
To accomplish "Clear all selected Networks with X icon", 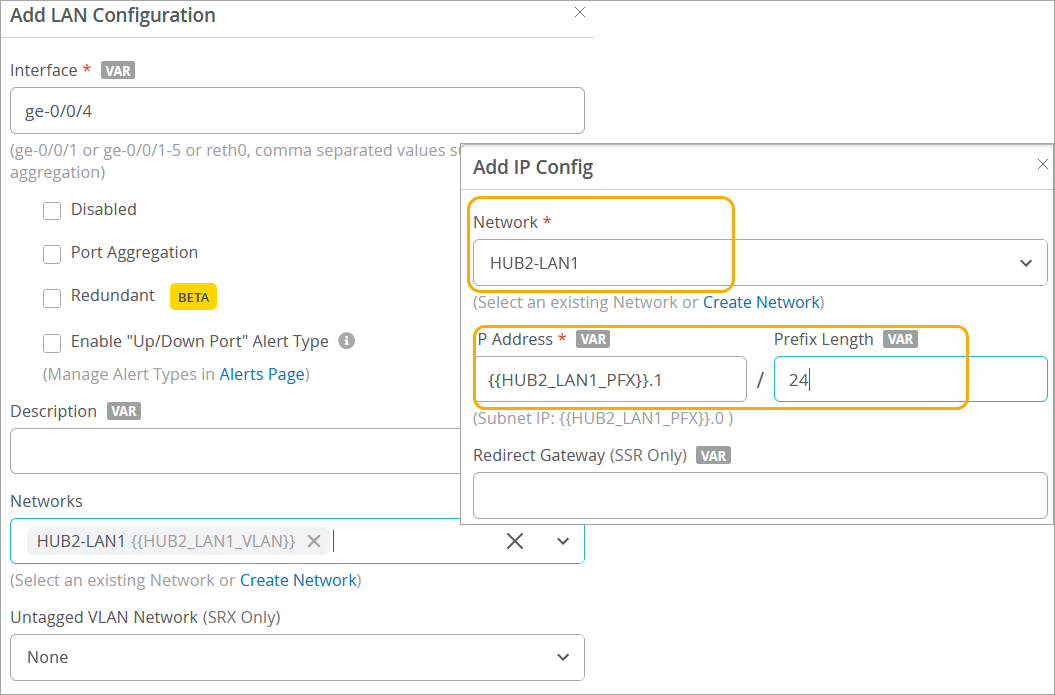I will pyautogui.click(x=514, y=541).
